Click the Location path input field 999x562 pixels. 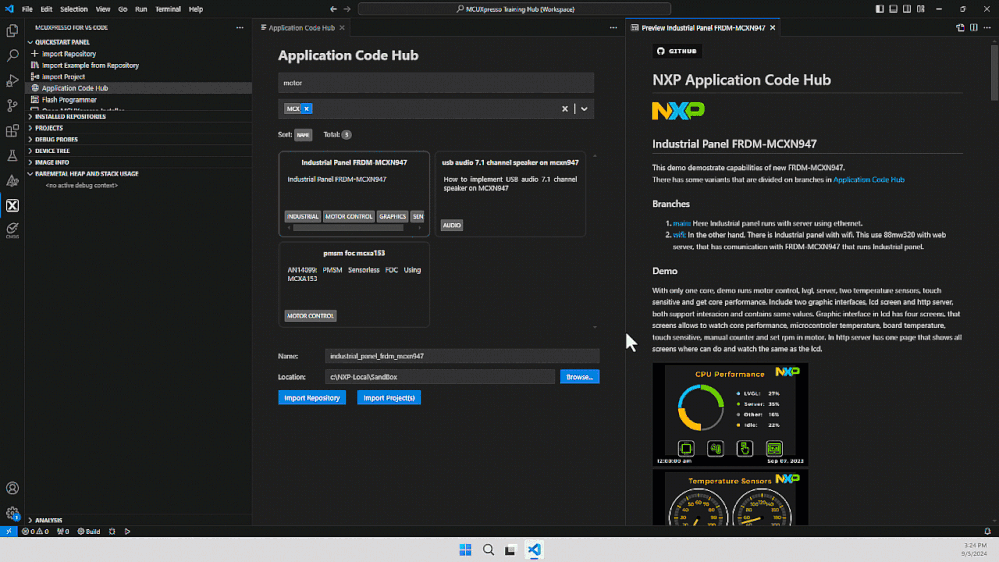[x=440, y=377]
